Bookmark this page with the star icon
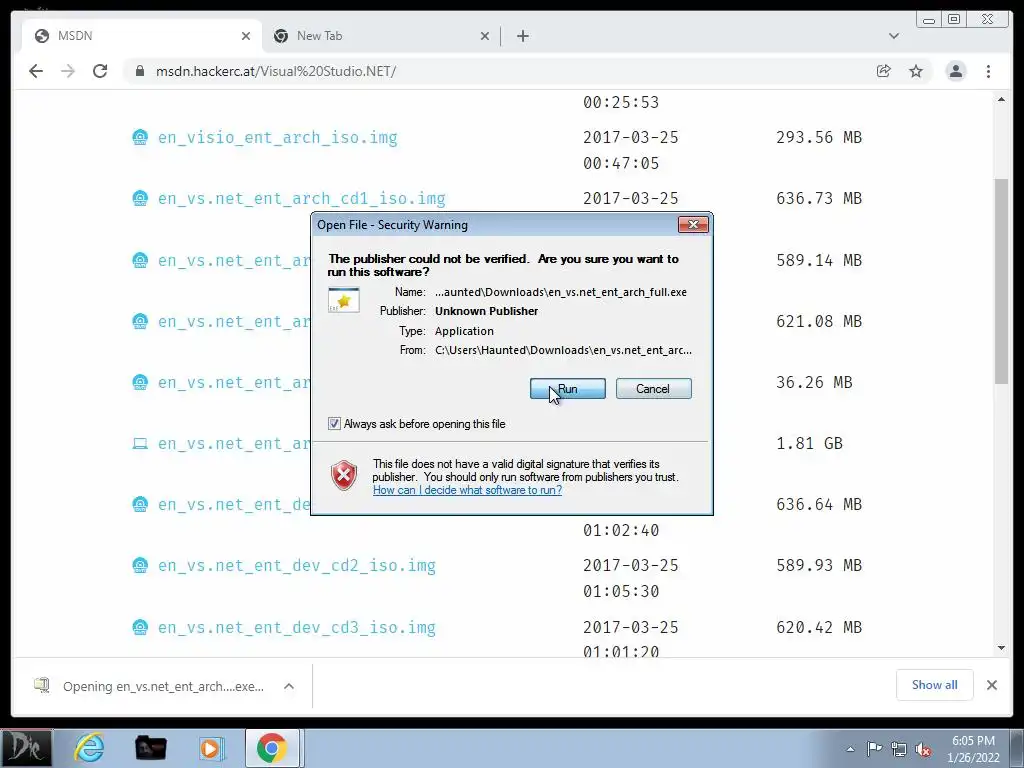This screenshot has height=768, width=1024. coord(916,71)
